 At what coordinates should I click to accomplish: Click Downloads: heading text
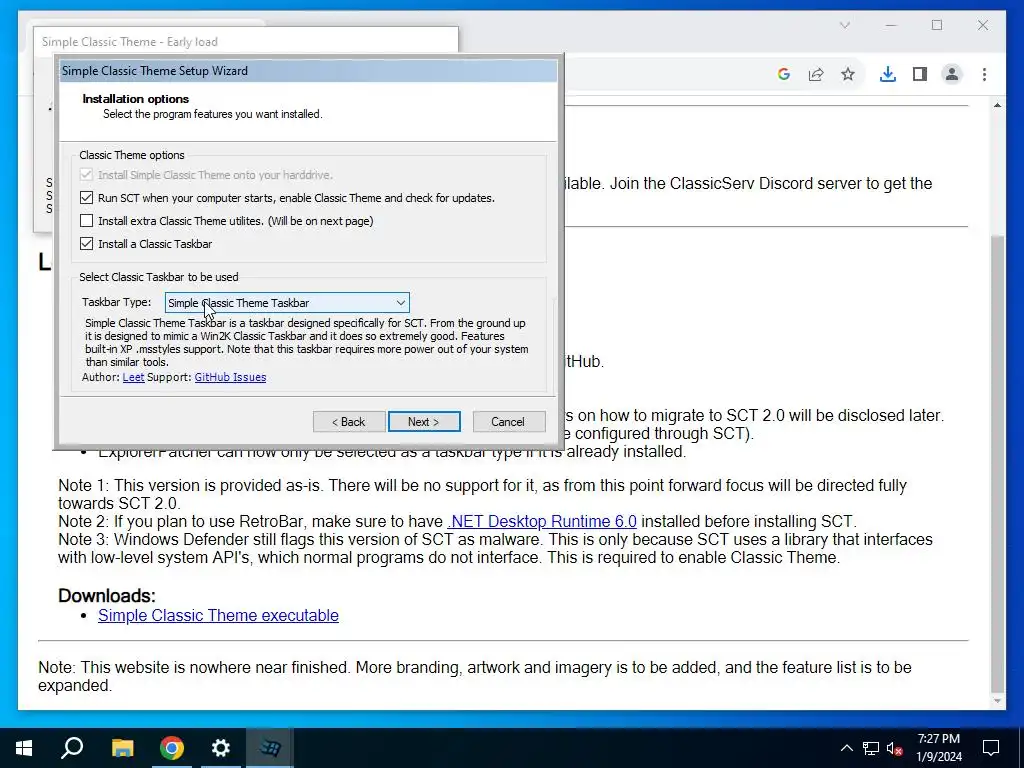click(x=106, y=596)
